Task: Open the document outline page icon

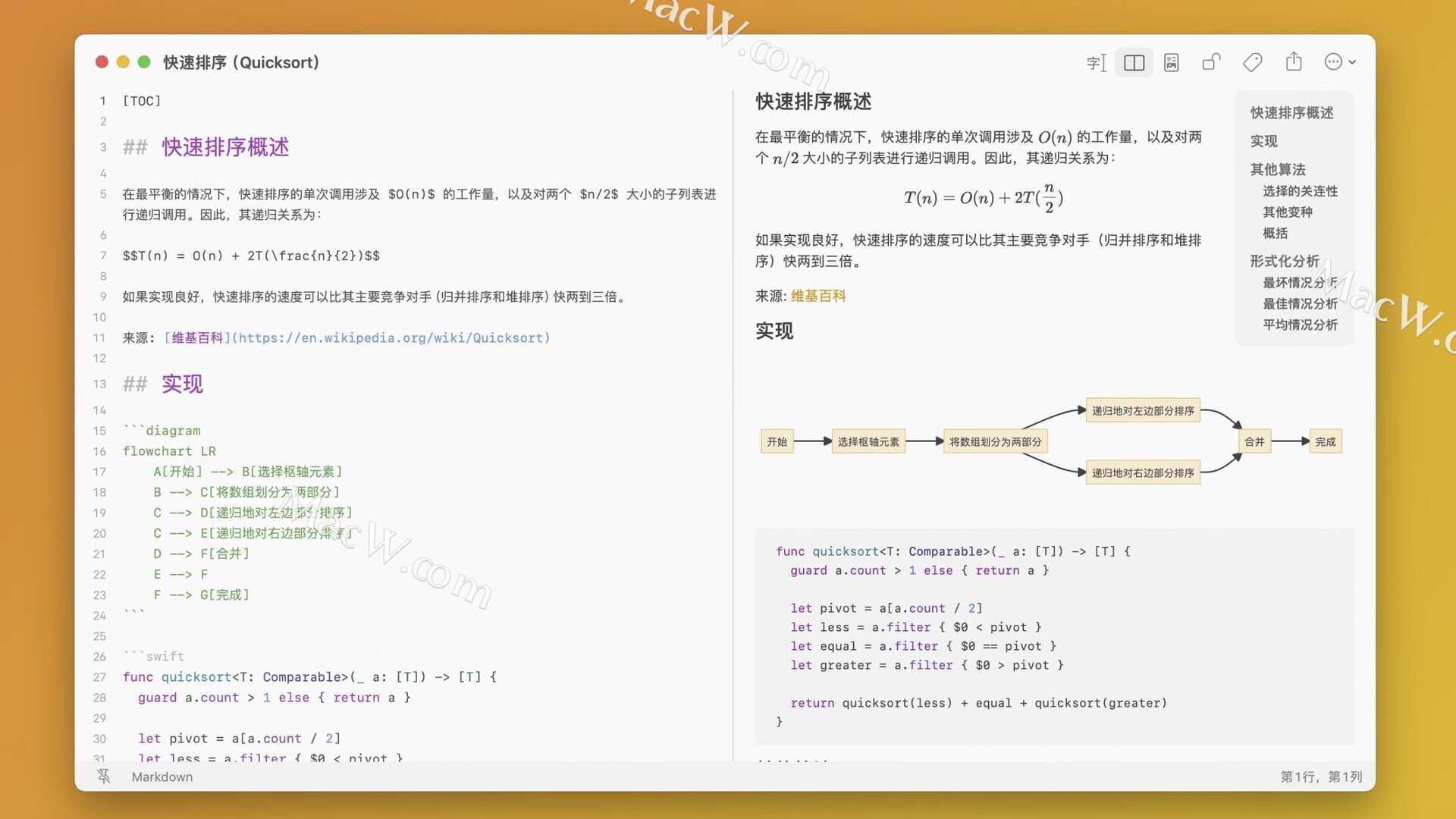Action: (x=1172, y=62)
